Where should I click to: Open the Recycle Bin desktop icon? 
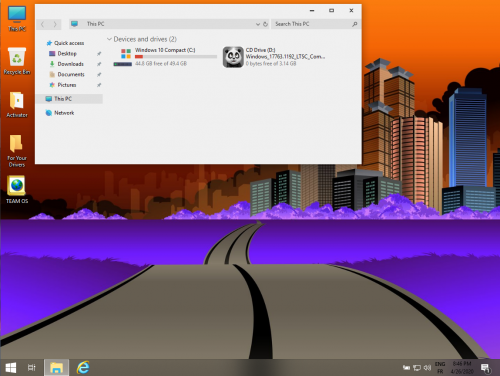click(x=17, y=61)
